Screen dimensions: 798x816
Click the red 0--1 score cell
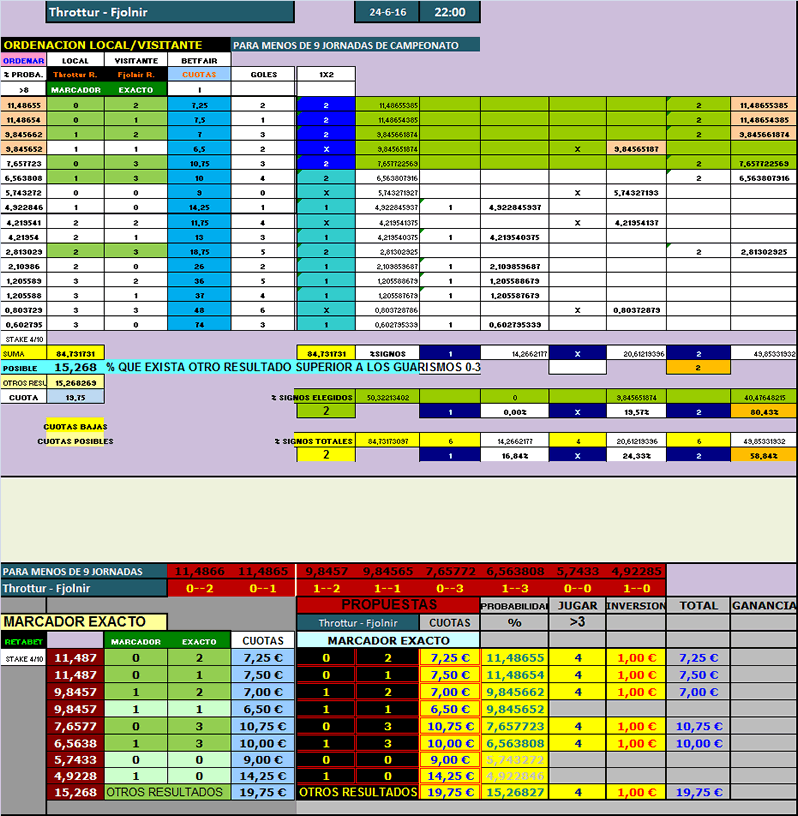263,589
